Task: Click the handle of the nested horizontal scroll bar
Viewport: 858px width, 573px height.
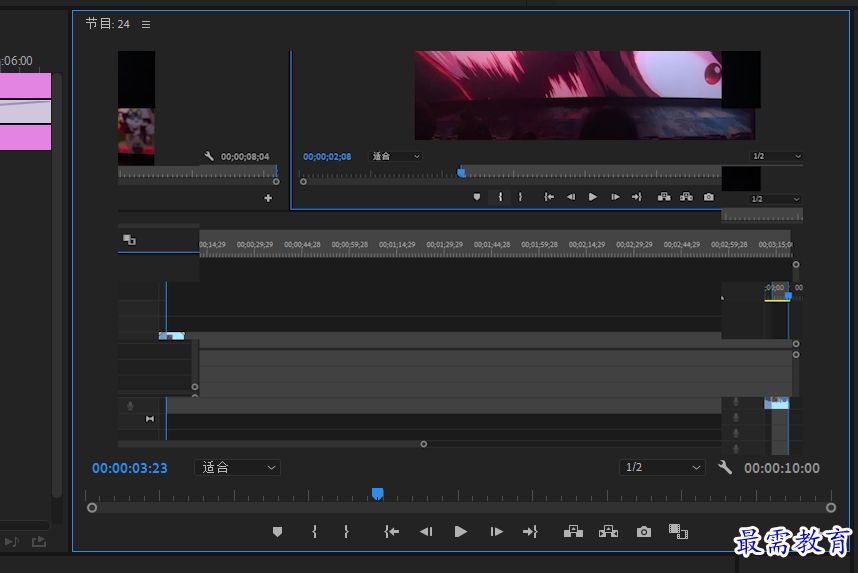Action: [424, 444]
